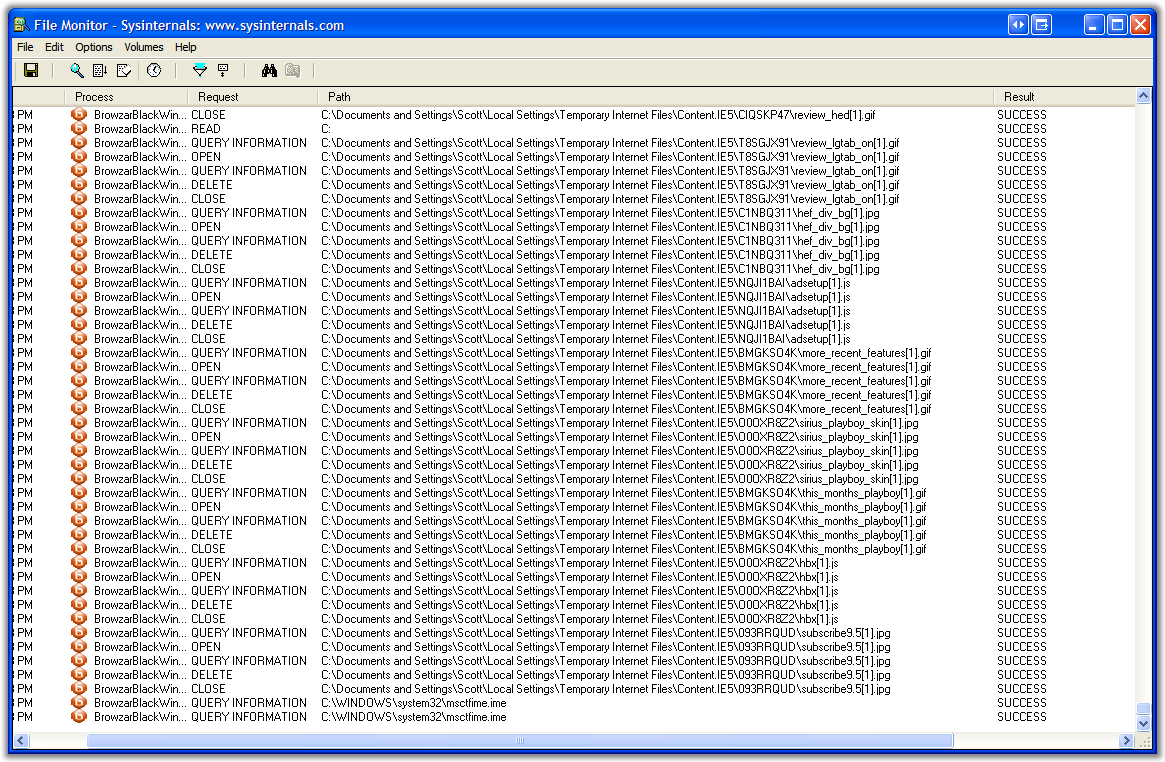The image size is (1165, 762).
Task: Click the vertical scrollbar thumb near bottom
Action: point(1143,709)
